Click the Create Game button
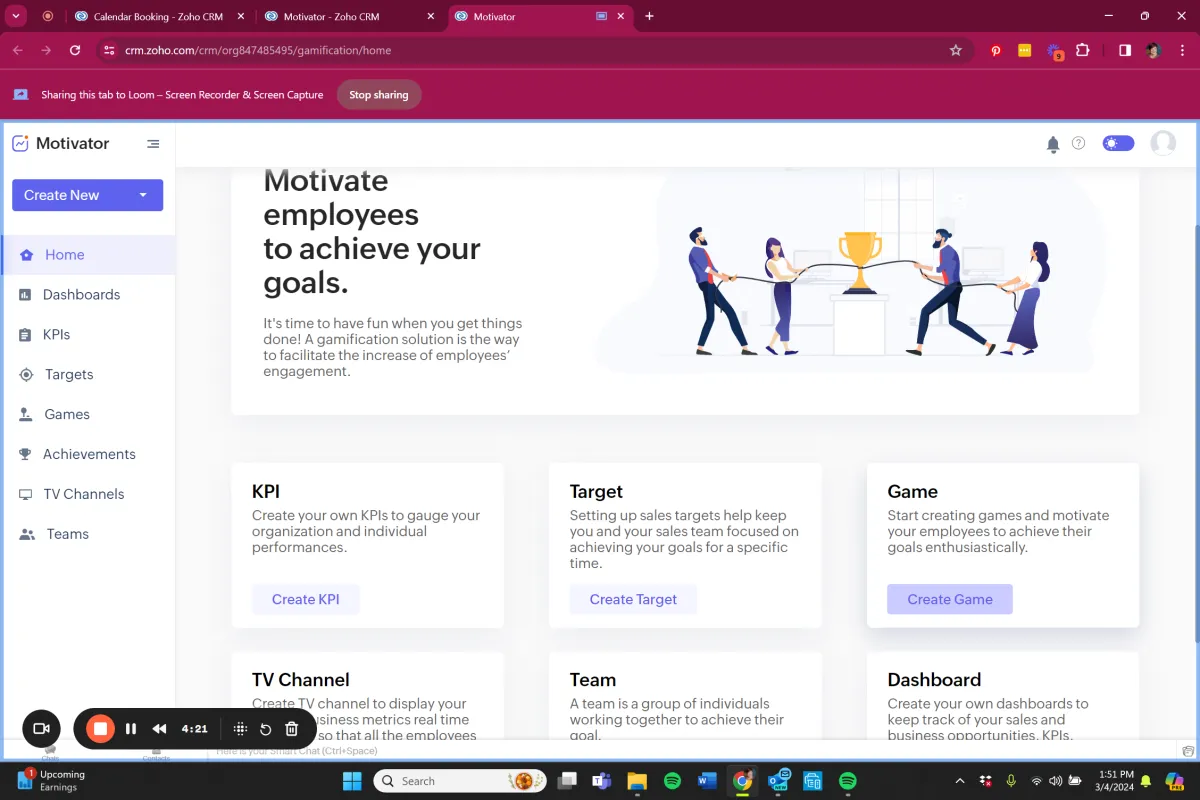 [950, 599]
